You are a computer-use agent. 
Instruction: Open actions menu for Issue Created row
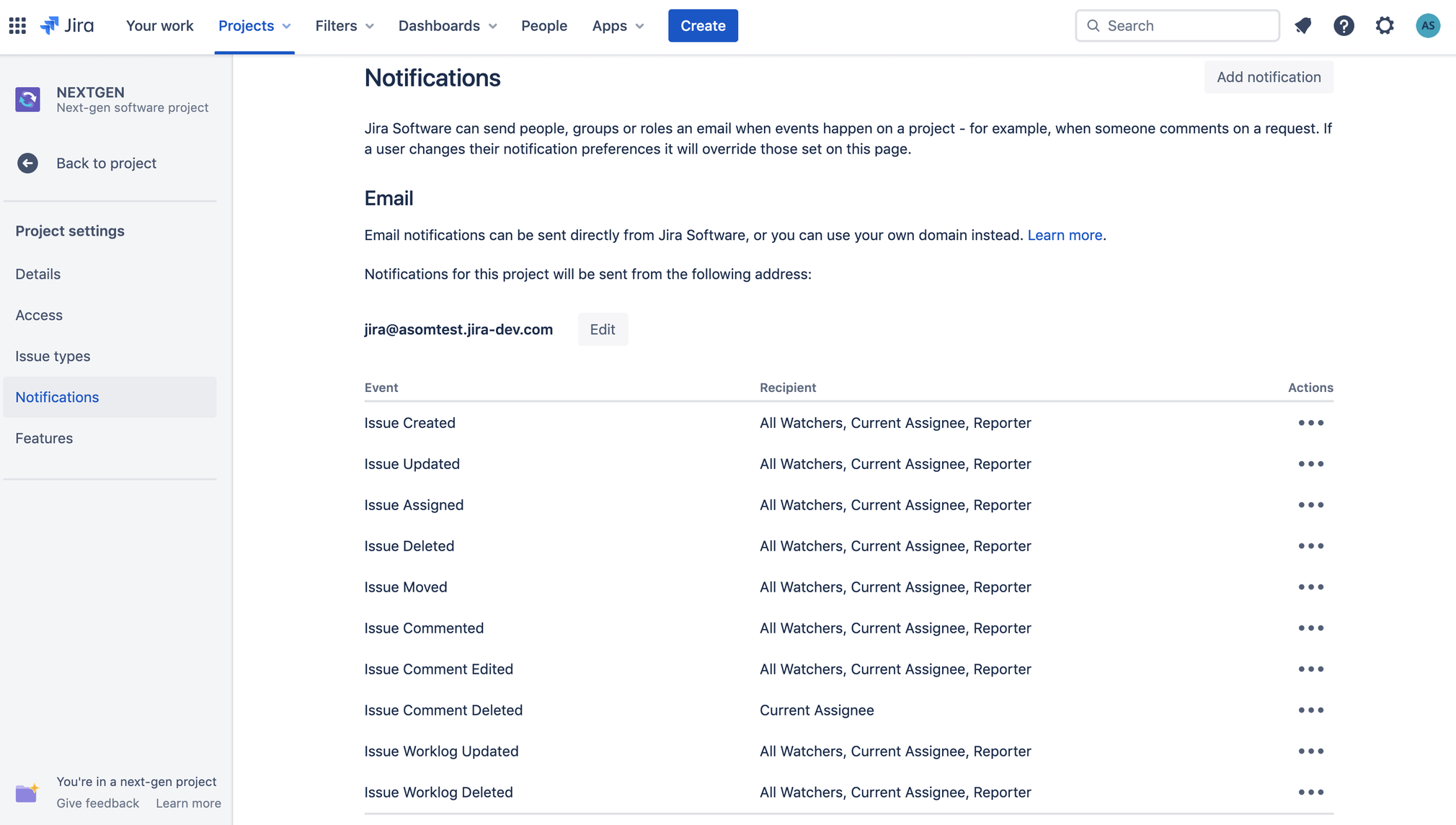click(x=1310, y=423)
